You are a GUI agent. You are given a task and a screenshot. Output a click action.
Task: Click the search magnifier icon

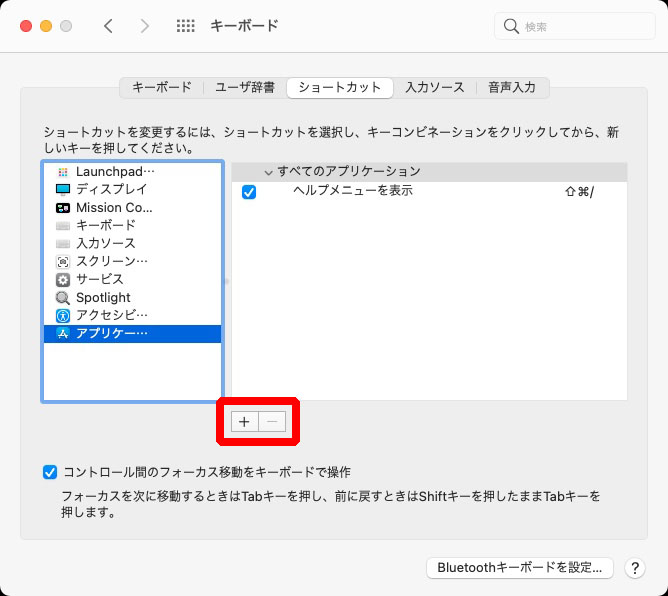pos(511,26)
